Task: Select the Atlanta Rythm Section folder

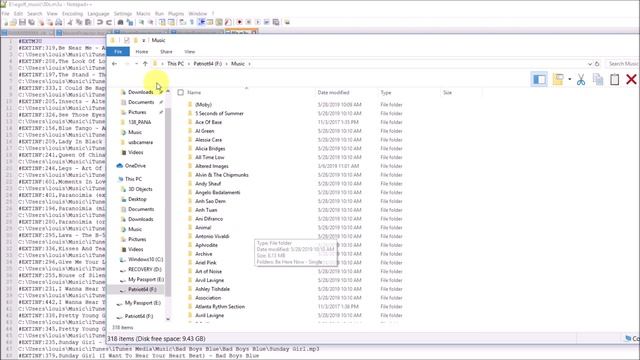Action: pyautogui.click(x=220, y=307)
